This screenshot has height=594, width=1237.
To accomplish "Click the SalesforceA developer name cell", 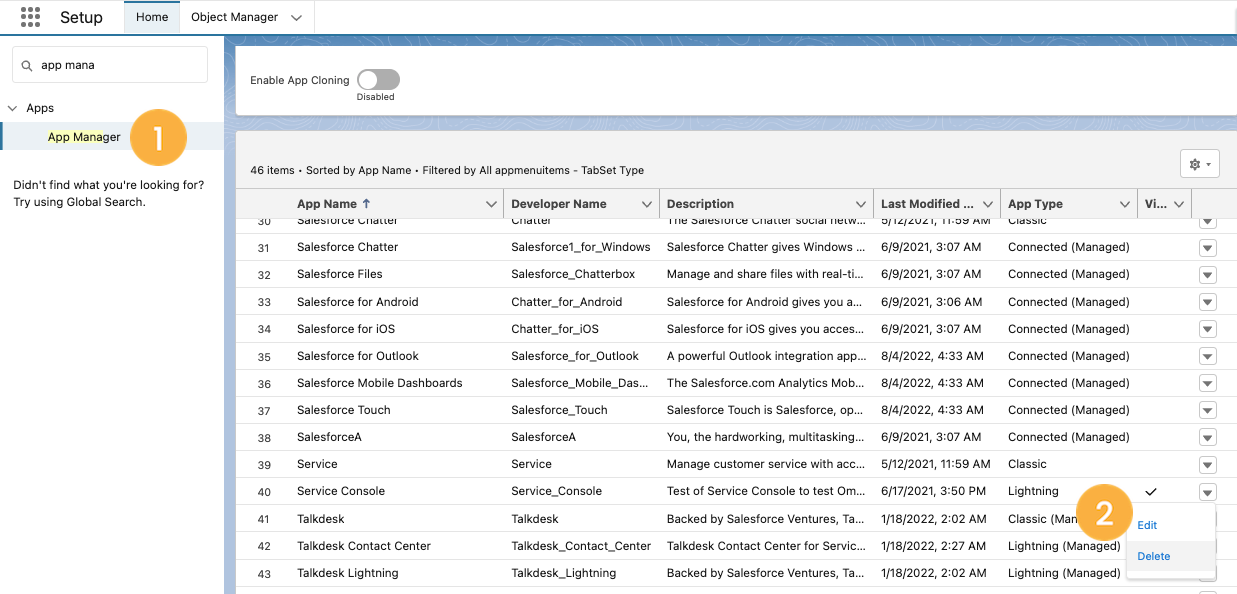I will 543,437.
